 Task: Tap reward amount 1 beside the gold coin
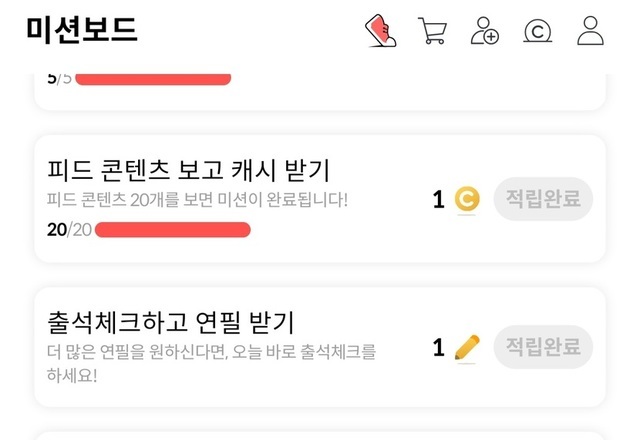tap(438, 200)
